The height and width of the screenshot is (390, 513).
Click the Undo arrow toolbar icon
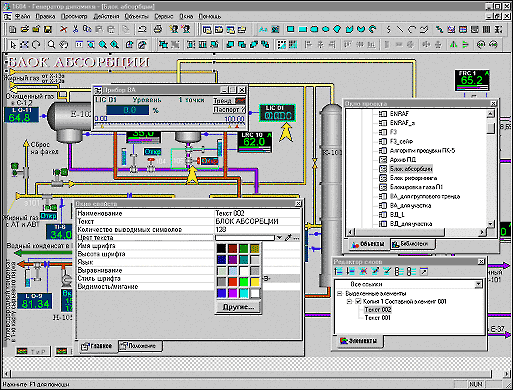(142, 29)
